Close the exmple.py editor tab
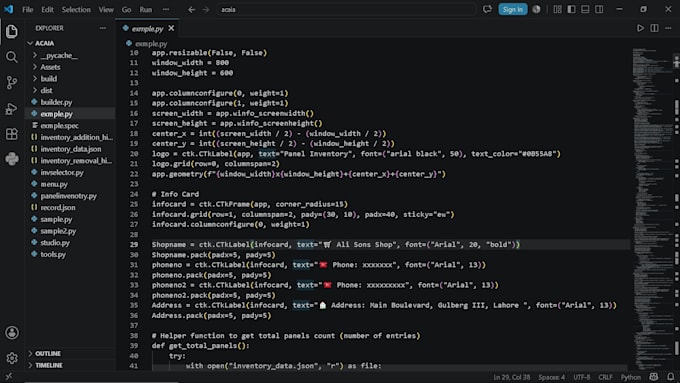This screenshot has width=680, height=383. tap(171, 28)
